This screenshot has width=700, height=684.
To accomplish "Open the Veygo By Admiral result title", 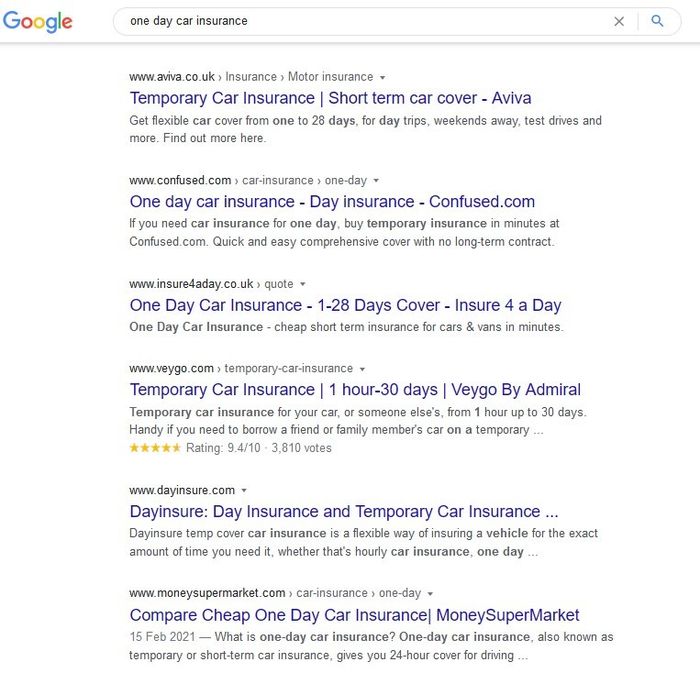I will (x=355, y=390).
